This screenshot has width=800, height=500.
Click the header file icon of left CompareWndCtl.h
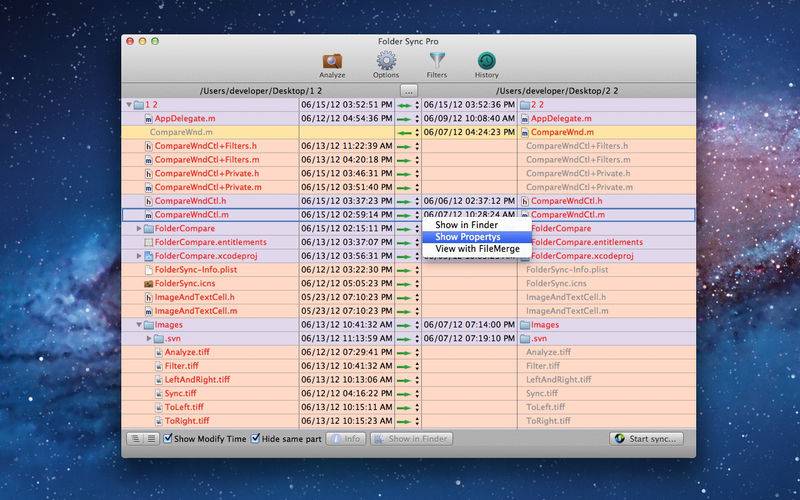tap(148, 202)
